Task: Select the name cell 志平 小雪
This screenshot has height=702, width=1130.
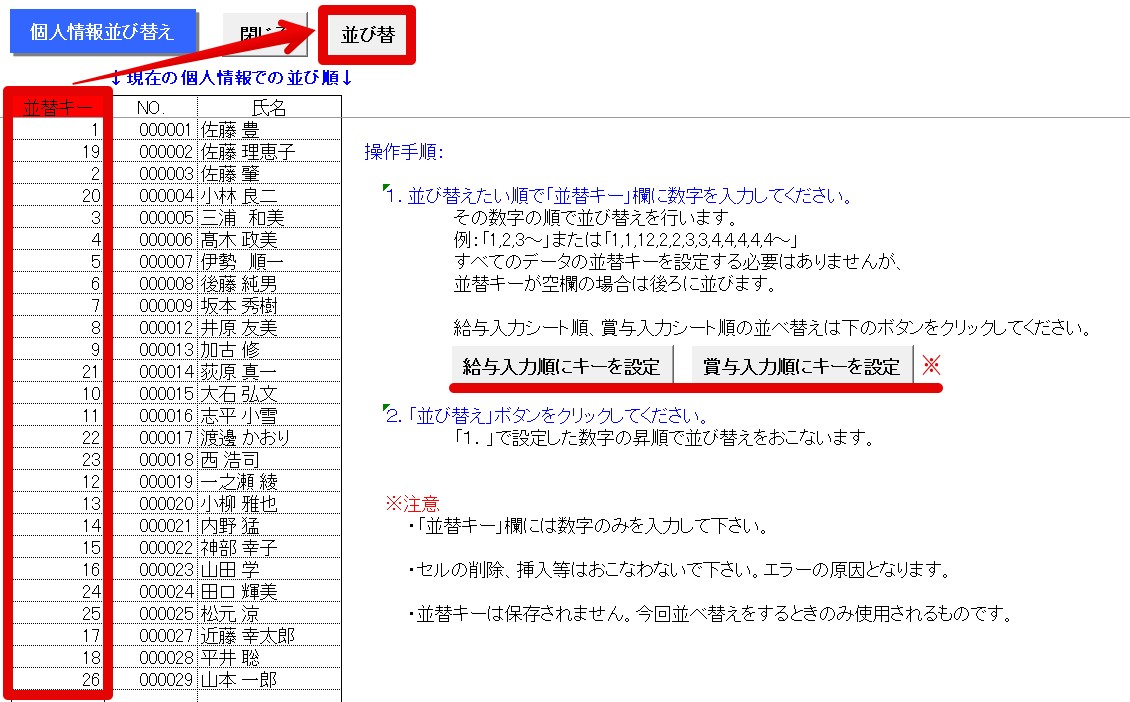Action: (x=269, y=415)
